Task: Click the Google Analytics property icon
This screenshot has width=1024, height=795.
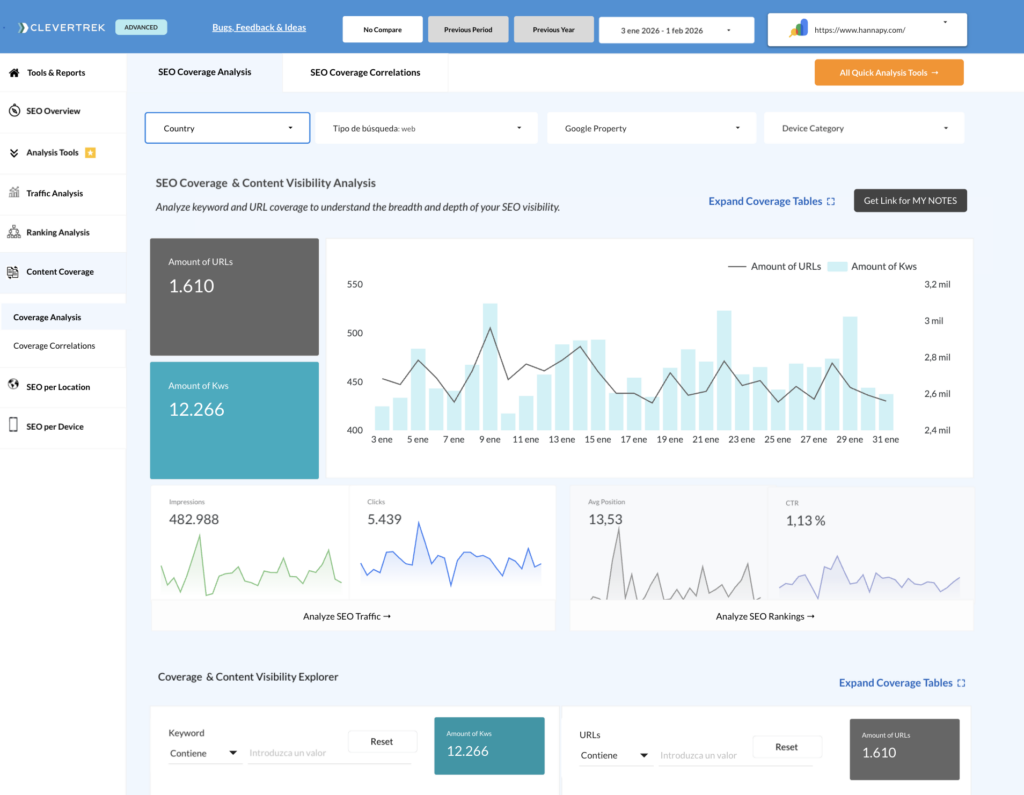Action: pyautogui.click(x=798, y=29)
